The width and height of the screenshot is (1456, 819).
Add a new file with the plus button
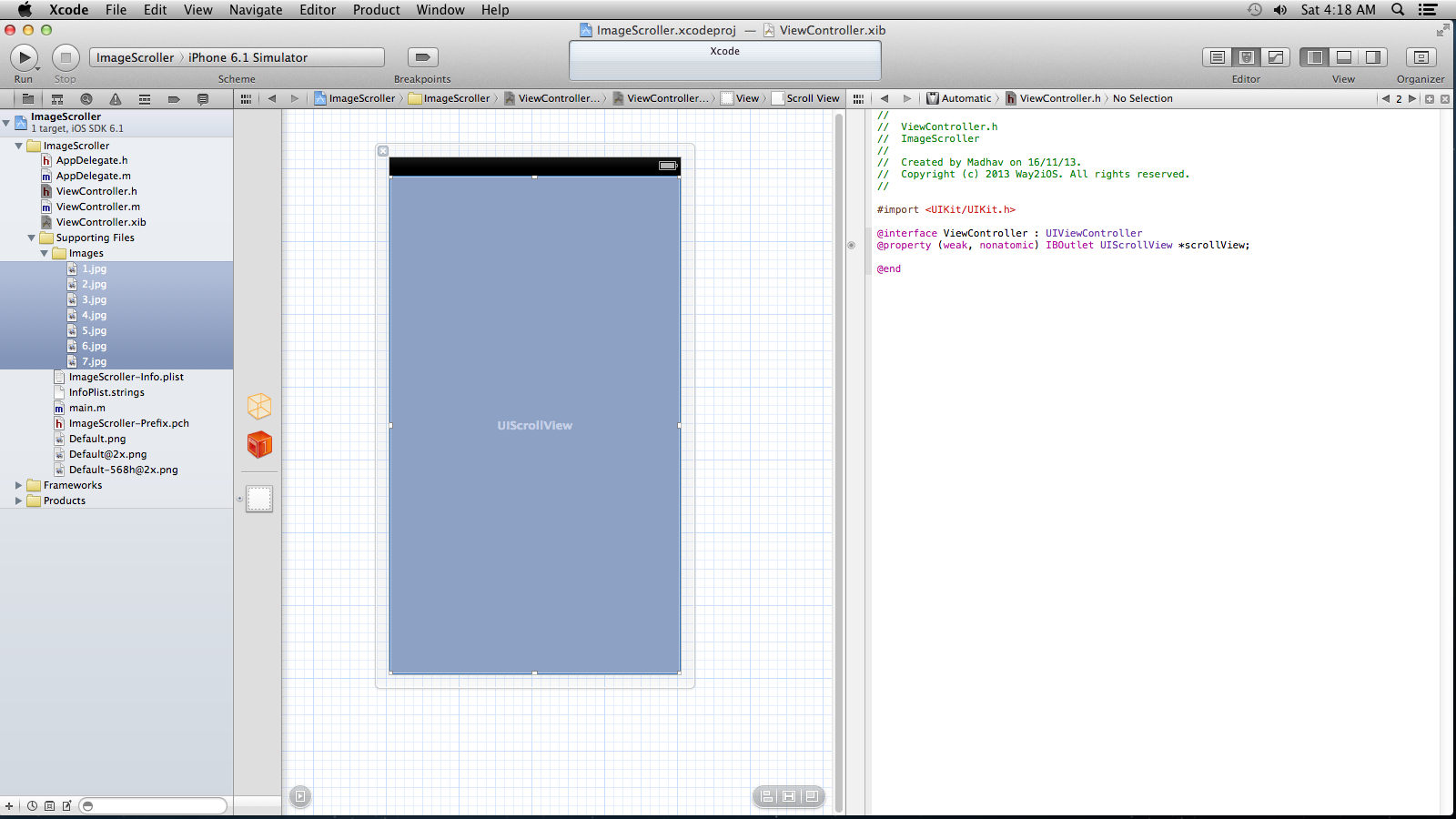click(9, 806)
